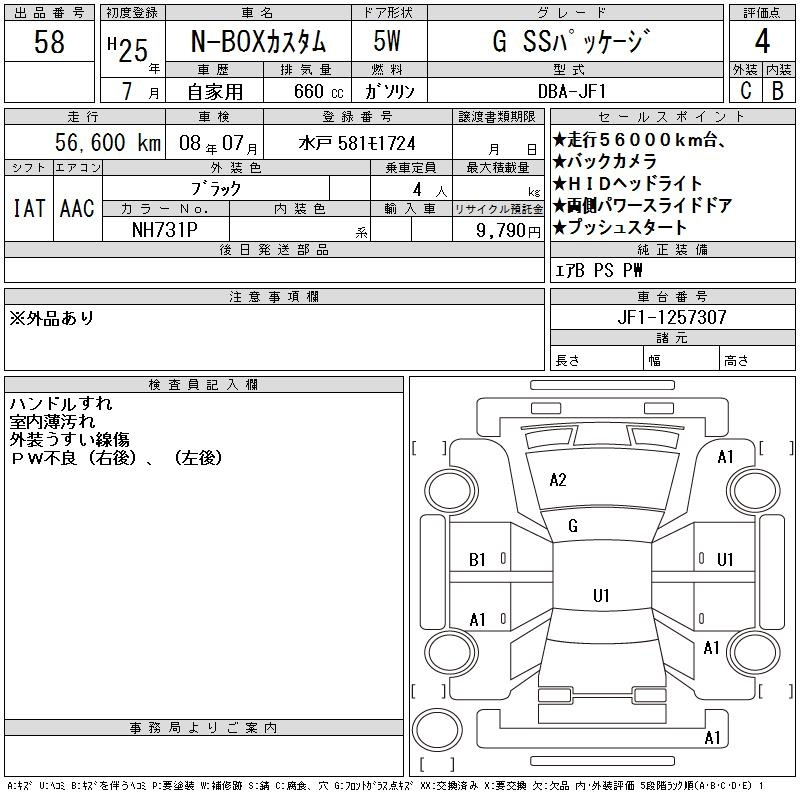Select the inspector note ＰＷ不良（右後）、（左後）
The height and width of the screenshot is (800, 800).
pos(117,458)
